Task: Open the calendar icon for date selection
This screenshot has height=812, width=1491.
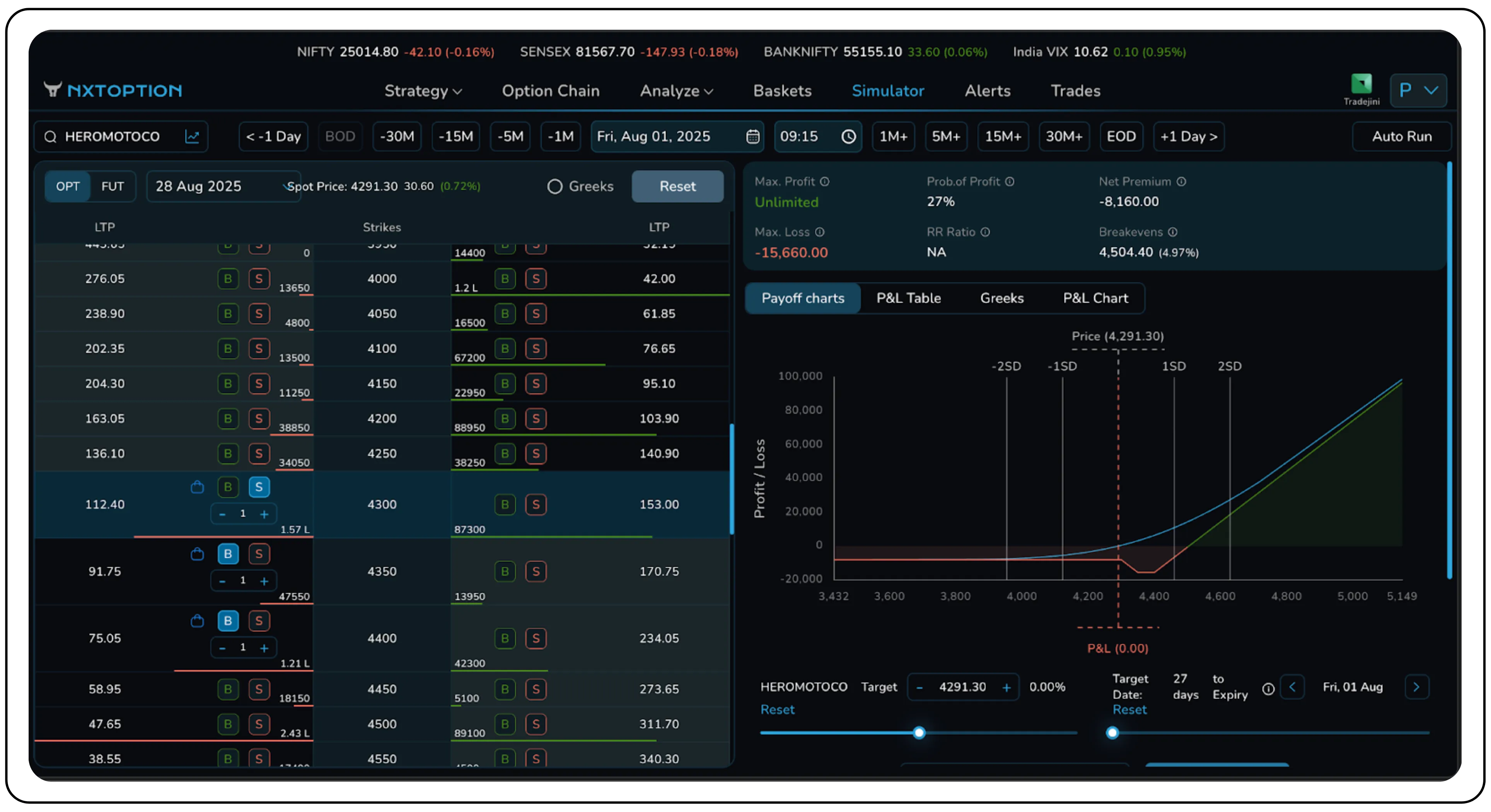Action: click(752, 136)
